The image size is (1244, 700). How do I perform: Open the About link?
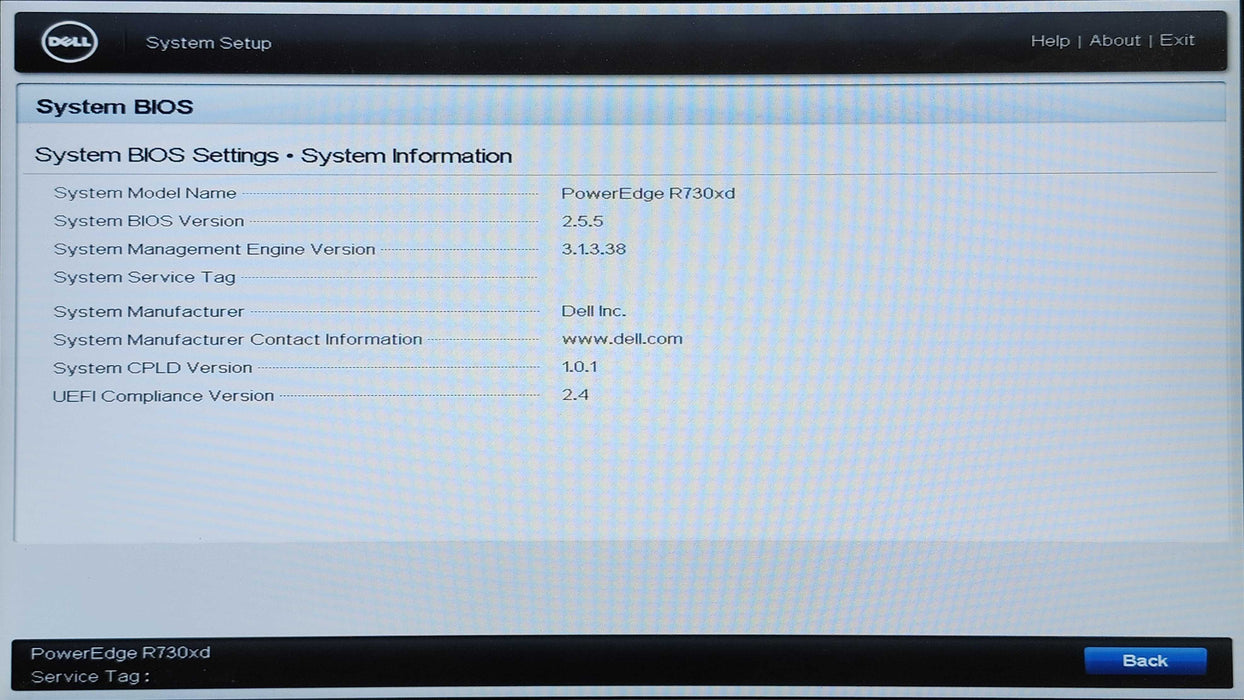1115,40
